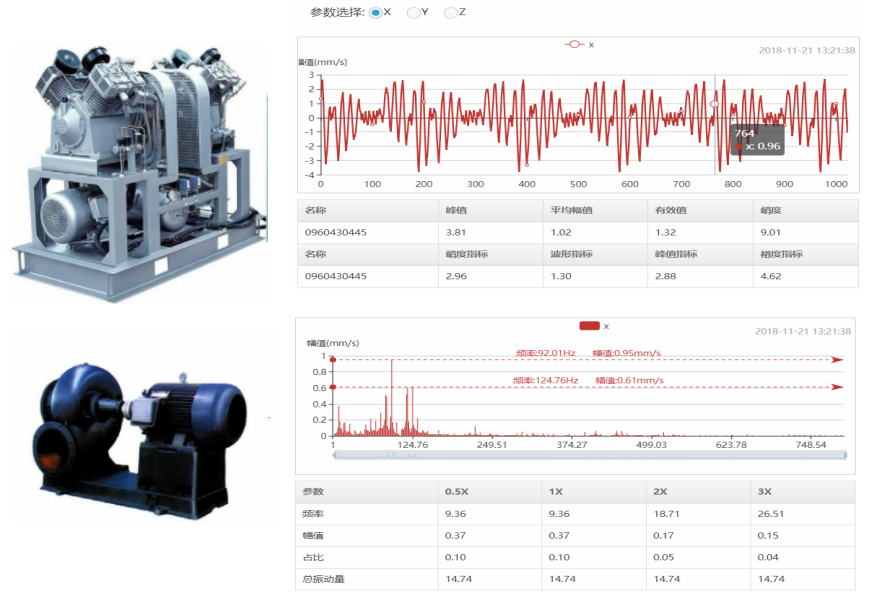
Task: Click the blue centrifugal pump image
Action: tap(139, 440)
